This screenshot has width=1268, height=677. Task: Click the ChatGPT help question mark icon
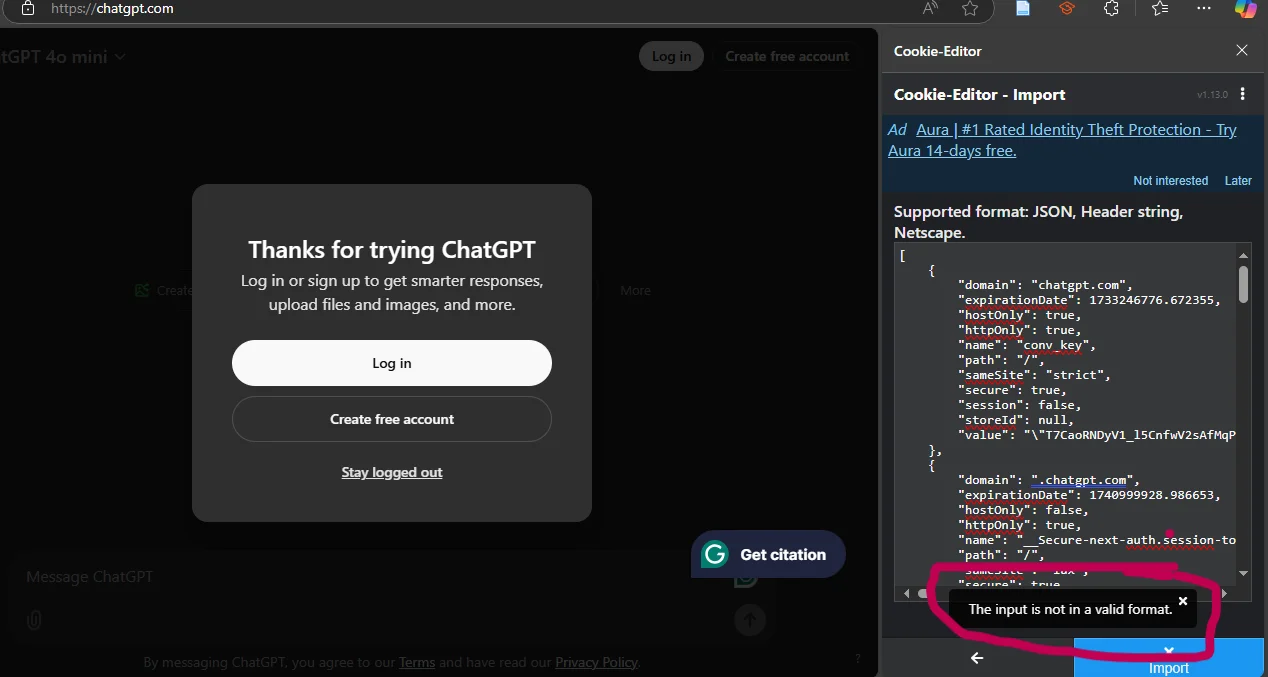pos(857,658)
